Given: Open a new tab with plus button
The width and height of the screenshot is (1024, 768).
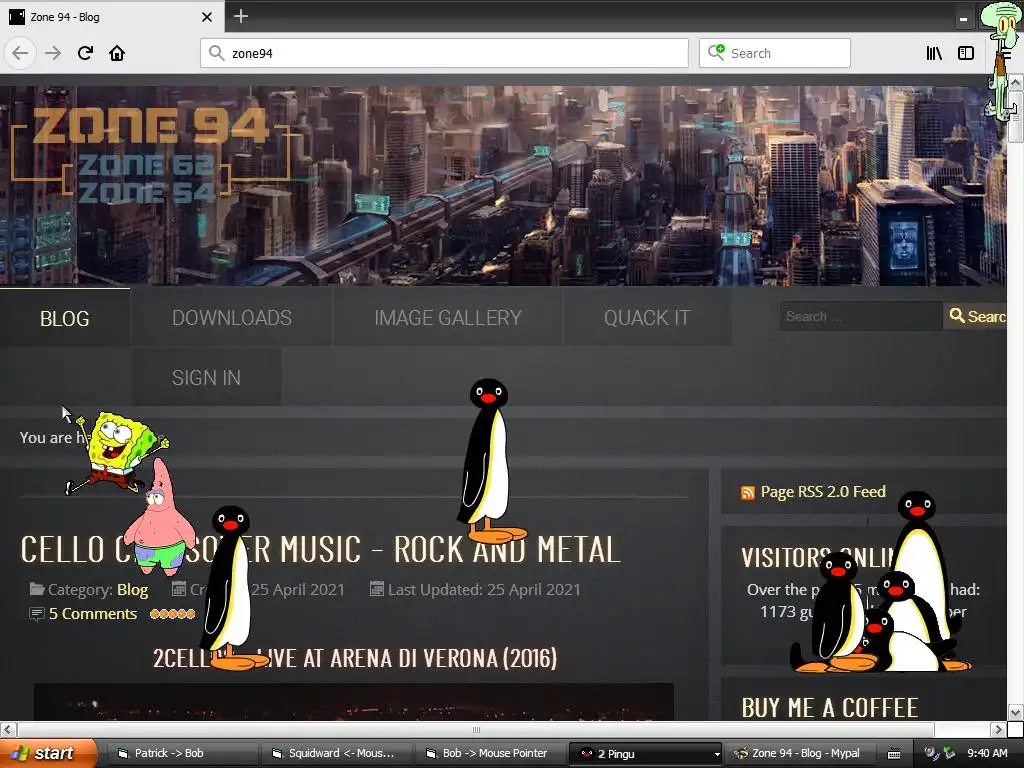Looking at the screenshot, I should 240,16.
